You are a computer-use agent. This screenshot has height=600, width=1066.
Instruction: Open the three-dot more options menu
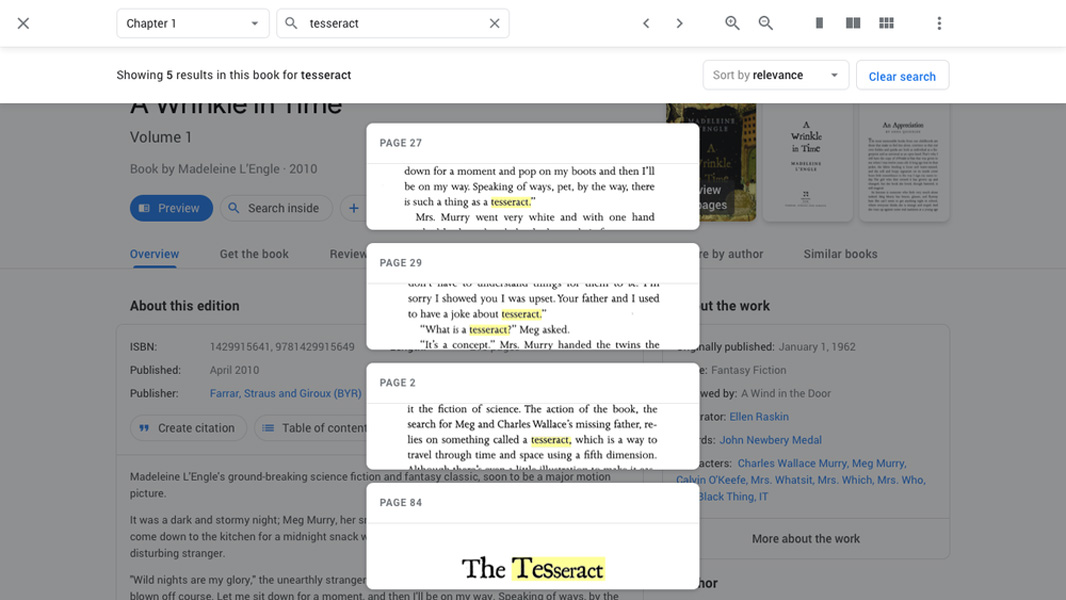[x=939, y=23]
